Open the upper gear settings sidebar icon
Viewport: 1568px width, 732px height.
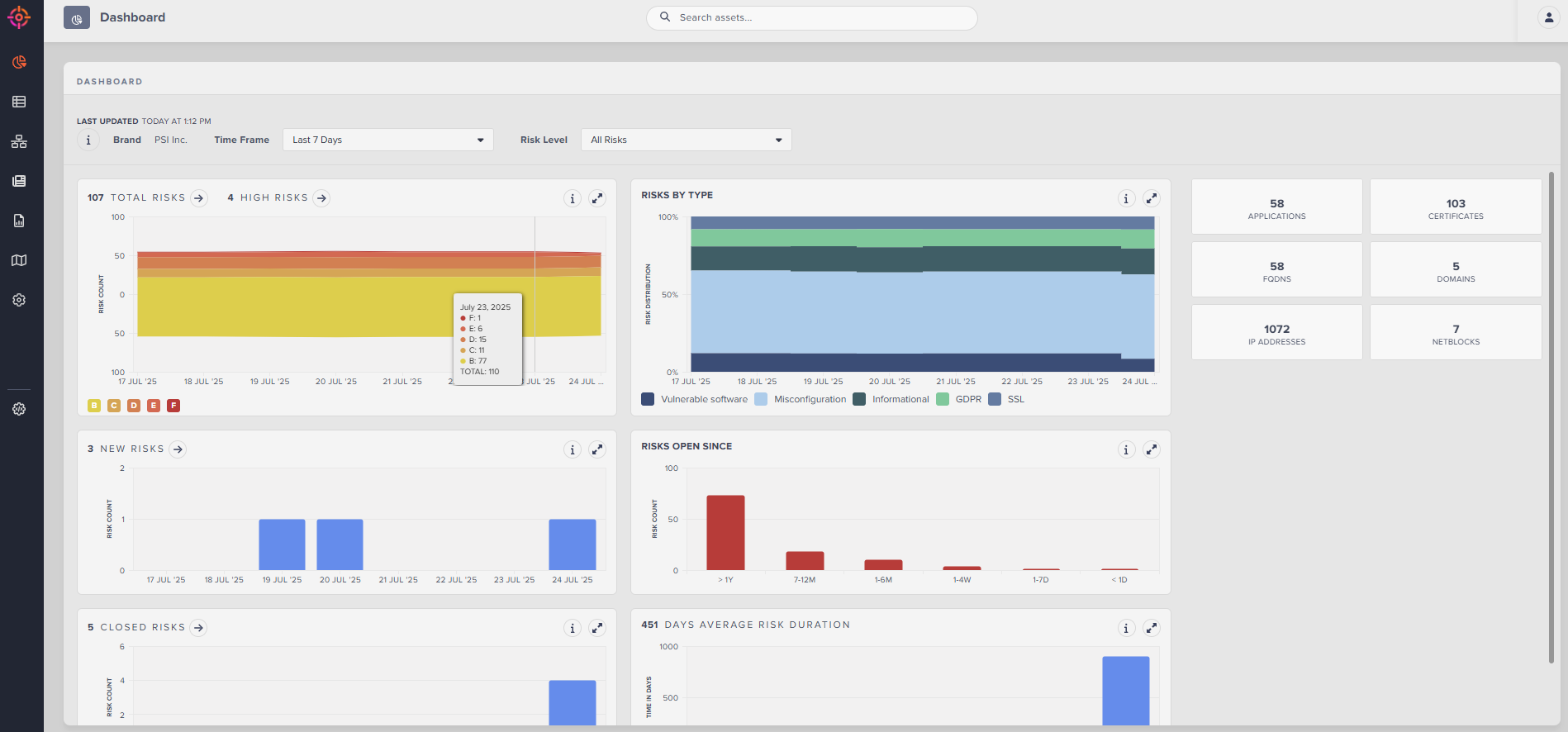click(19, 300)
